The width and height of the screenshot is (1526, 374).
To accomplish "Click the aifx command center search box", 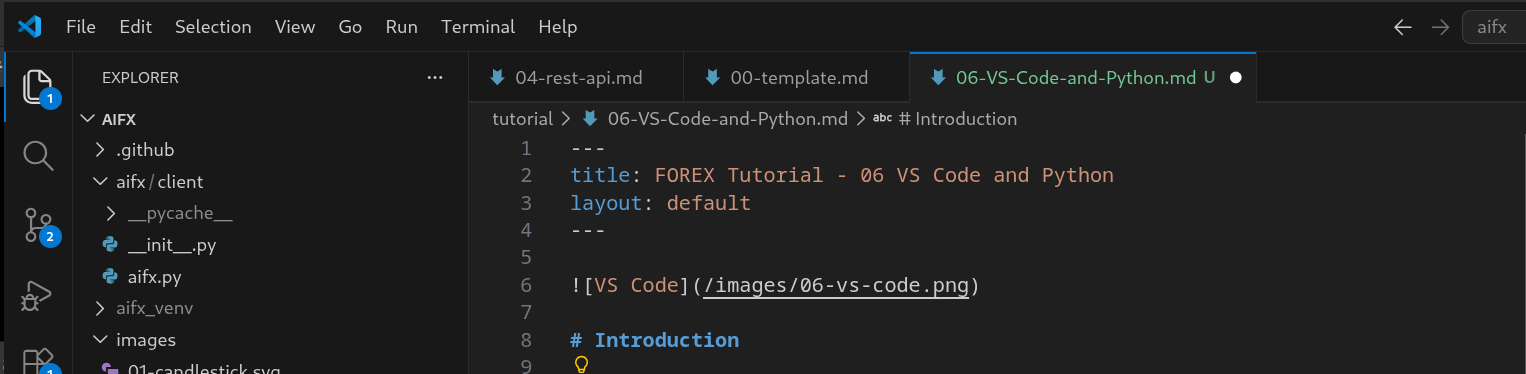I will (x=1494, y=28).
